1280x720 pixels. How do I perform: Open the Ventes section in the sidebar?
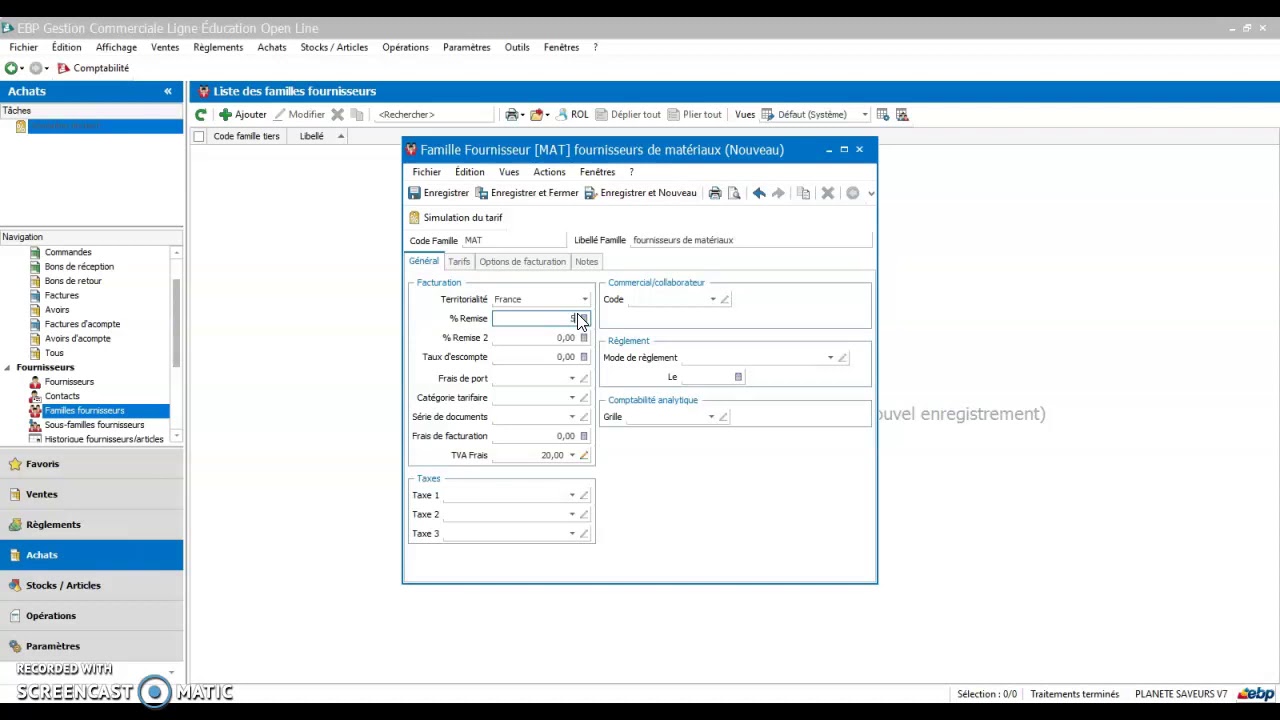pos(92,494)
